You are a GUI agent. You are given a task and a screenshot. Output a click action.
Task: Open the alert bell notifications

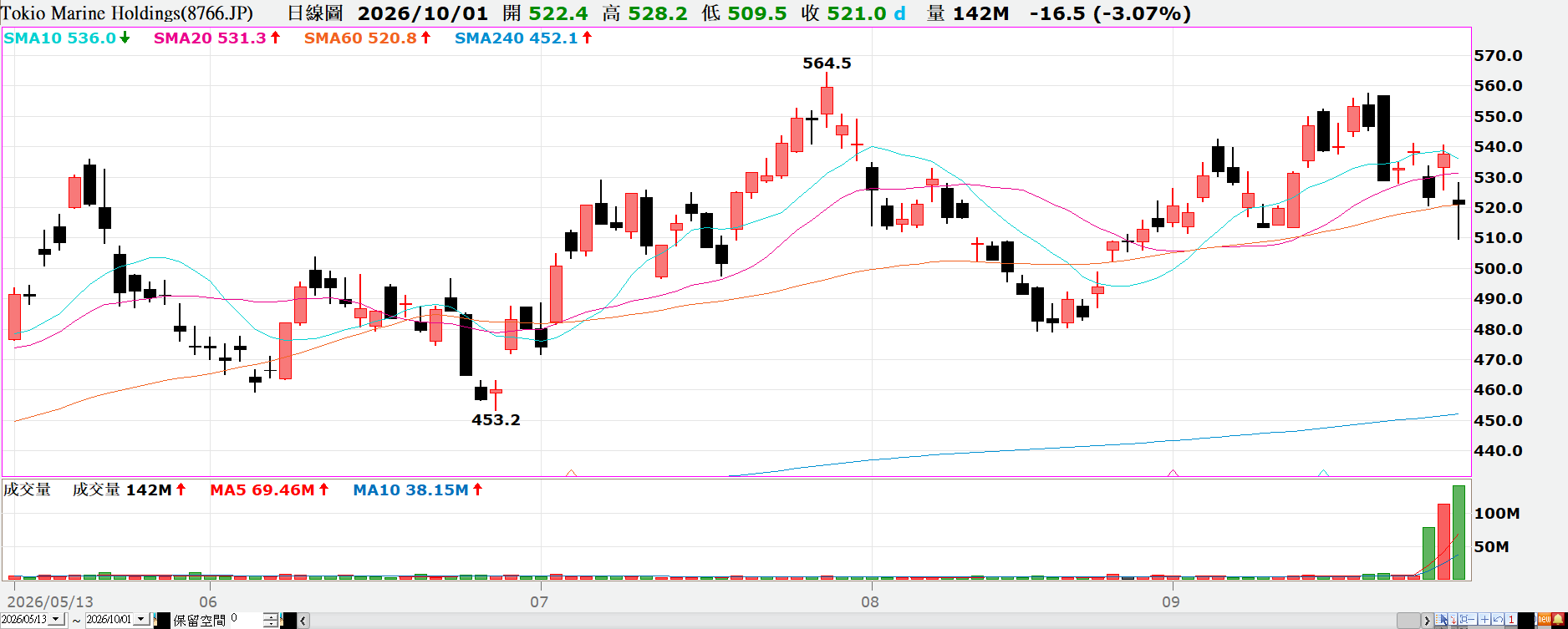coord(1558,619)
